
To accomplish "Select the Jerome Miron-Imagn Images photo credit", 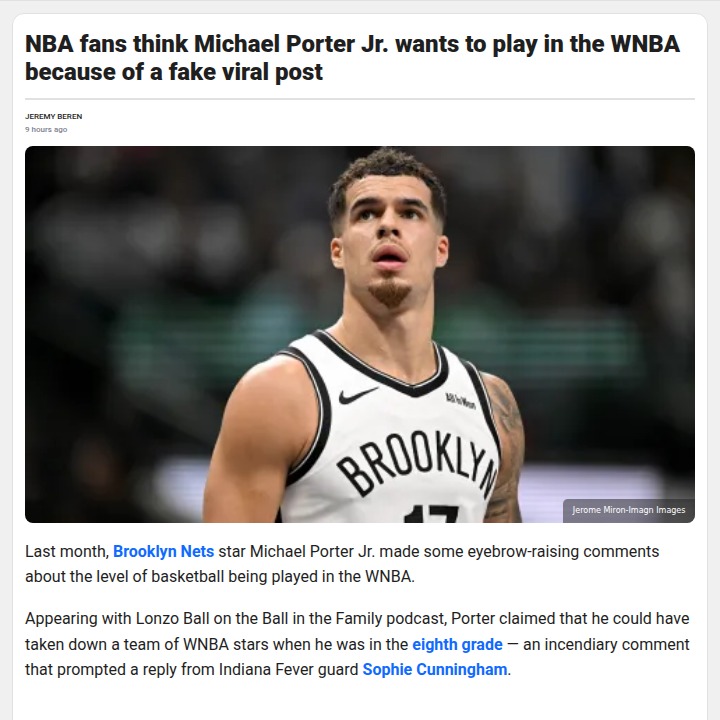I will pyautogui.click(x=629, y=510).
